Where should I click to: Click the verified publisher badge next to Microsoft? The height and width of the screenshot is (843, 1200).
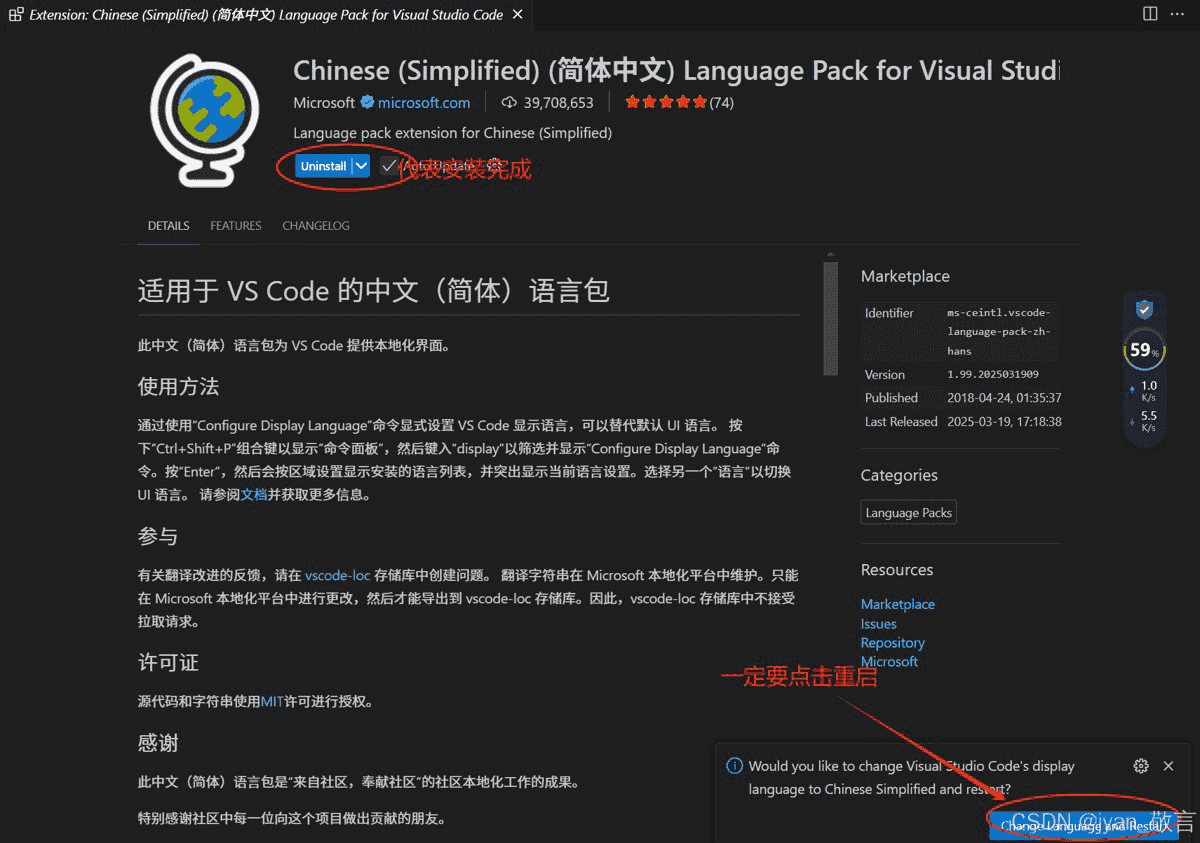pos(367,102)
